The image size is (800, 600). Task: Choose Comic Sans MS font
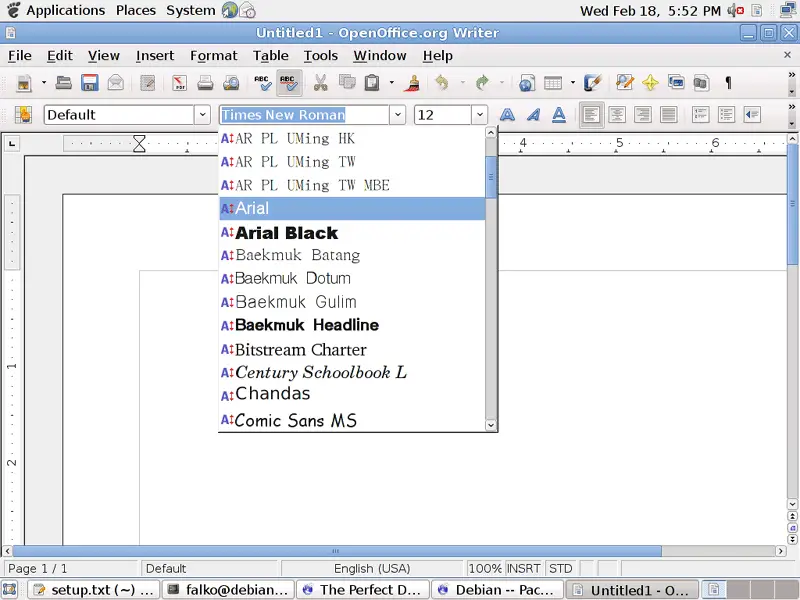352,420
